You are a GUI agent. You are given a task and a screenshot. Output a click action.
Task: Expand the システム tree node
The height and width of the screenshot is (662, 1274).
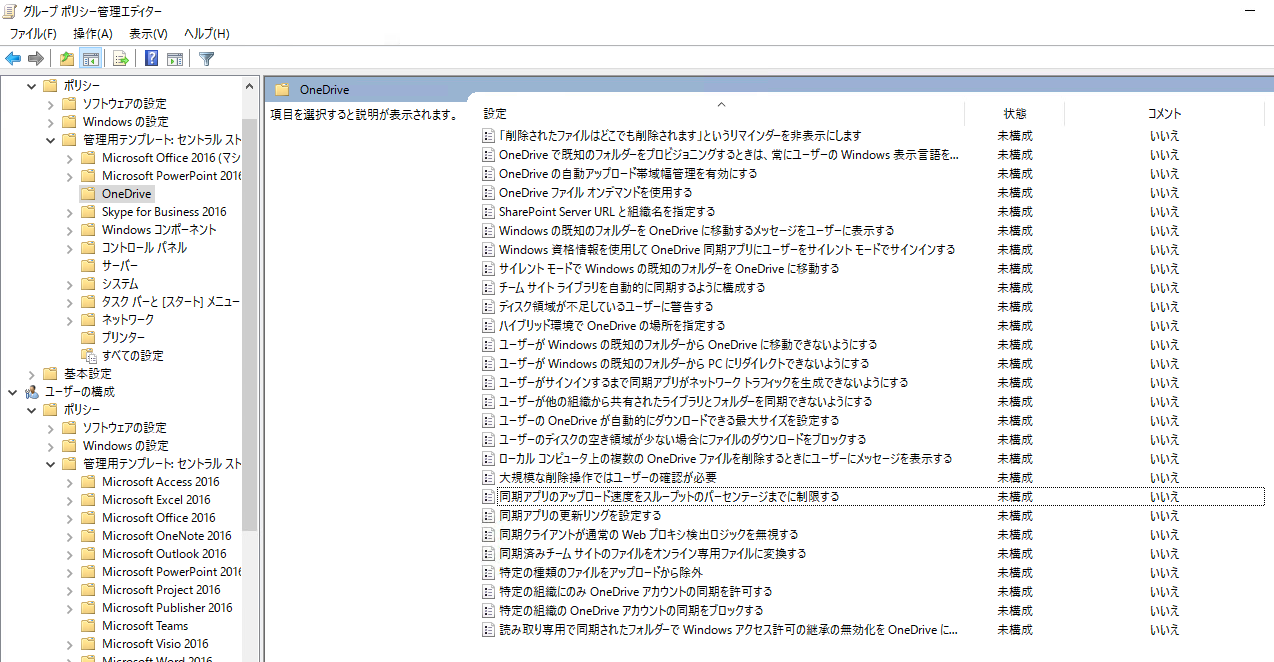tap(69, 284)
